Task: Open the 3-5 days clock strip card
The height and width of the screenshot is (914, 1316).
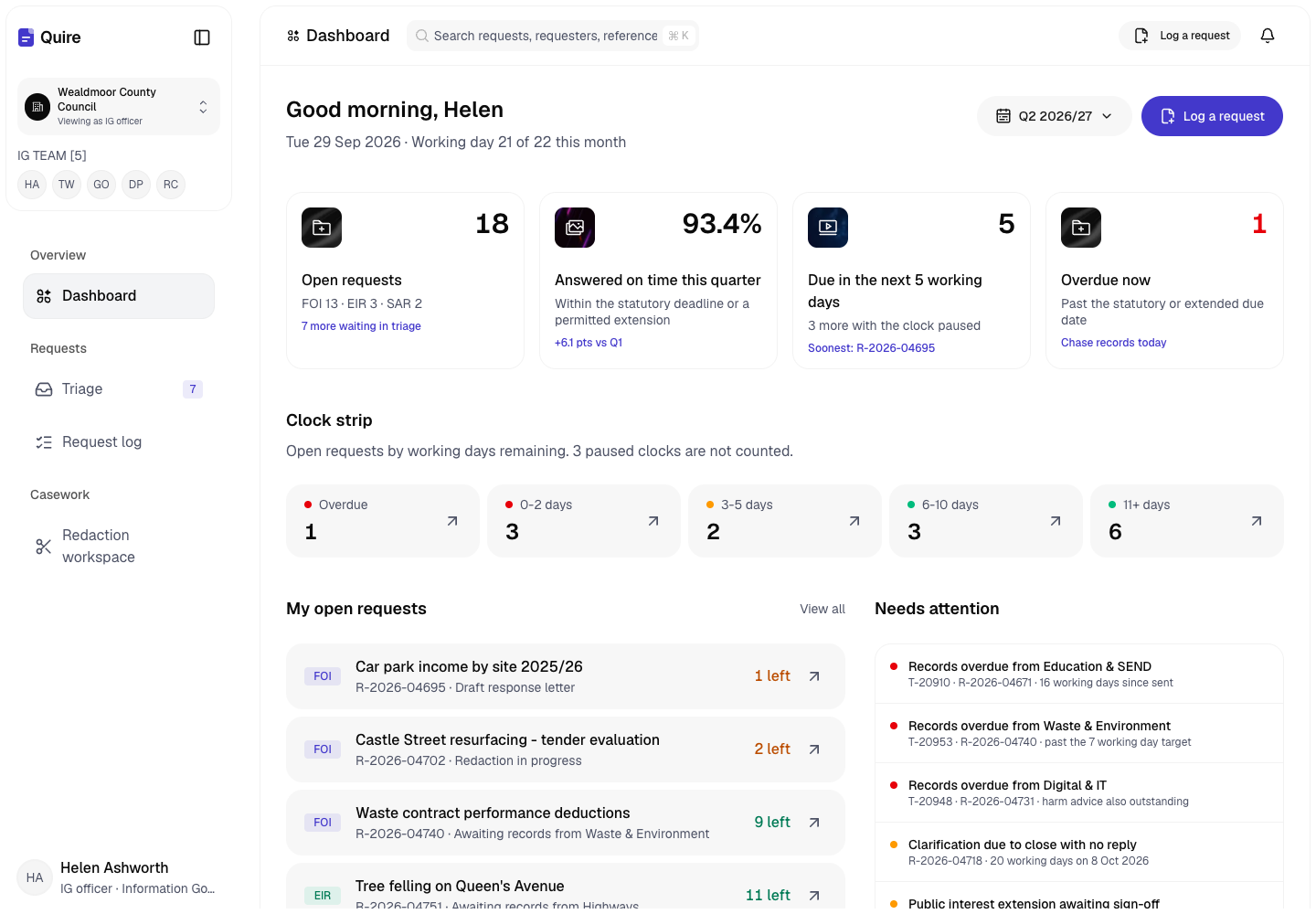Action: tap(785, 521)
